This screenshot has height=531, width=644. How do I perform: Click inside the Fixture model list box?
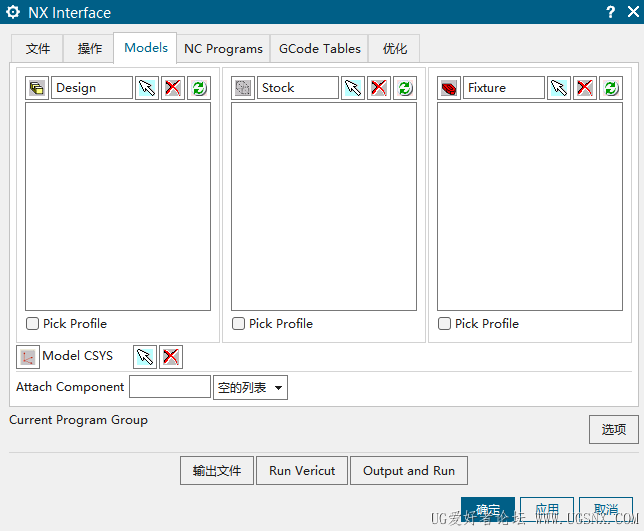click(530, 207)
